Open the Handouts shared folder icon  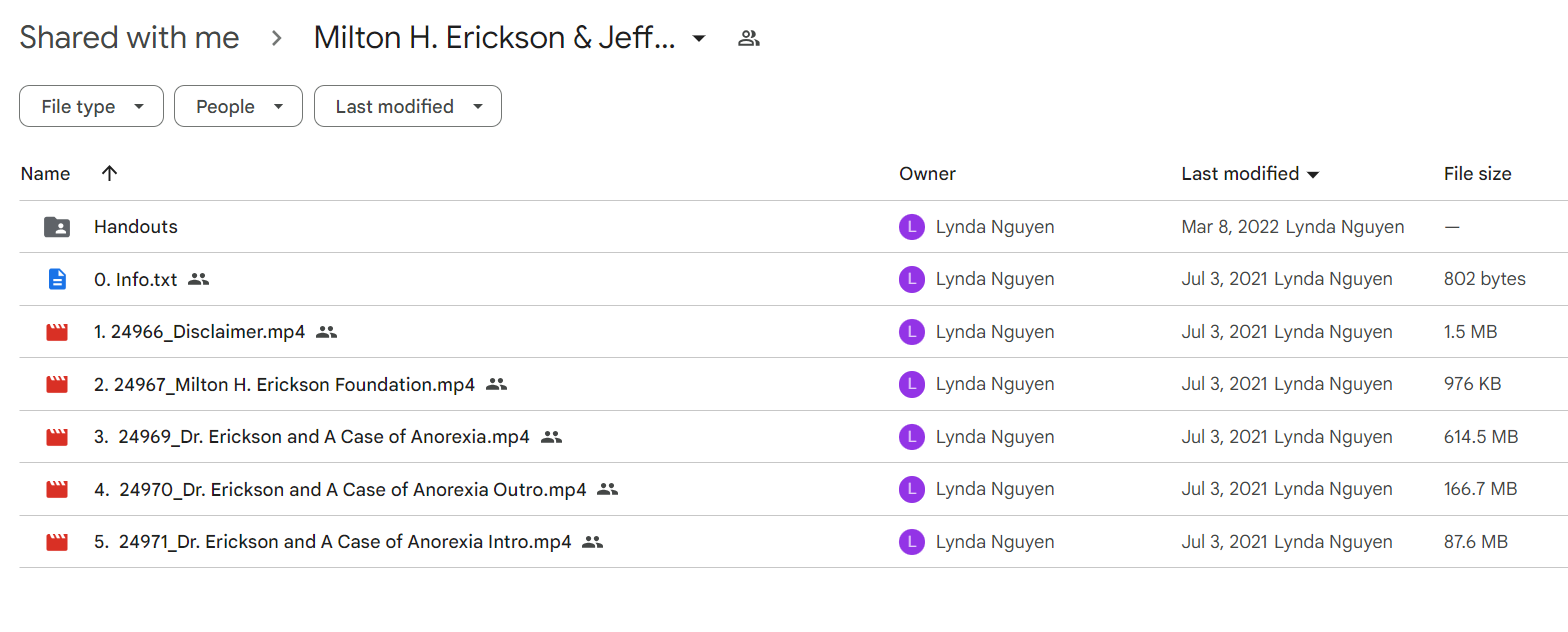click(57, 227)
